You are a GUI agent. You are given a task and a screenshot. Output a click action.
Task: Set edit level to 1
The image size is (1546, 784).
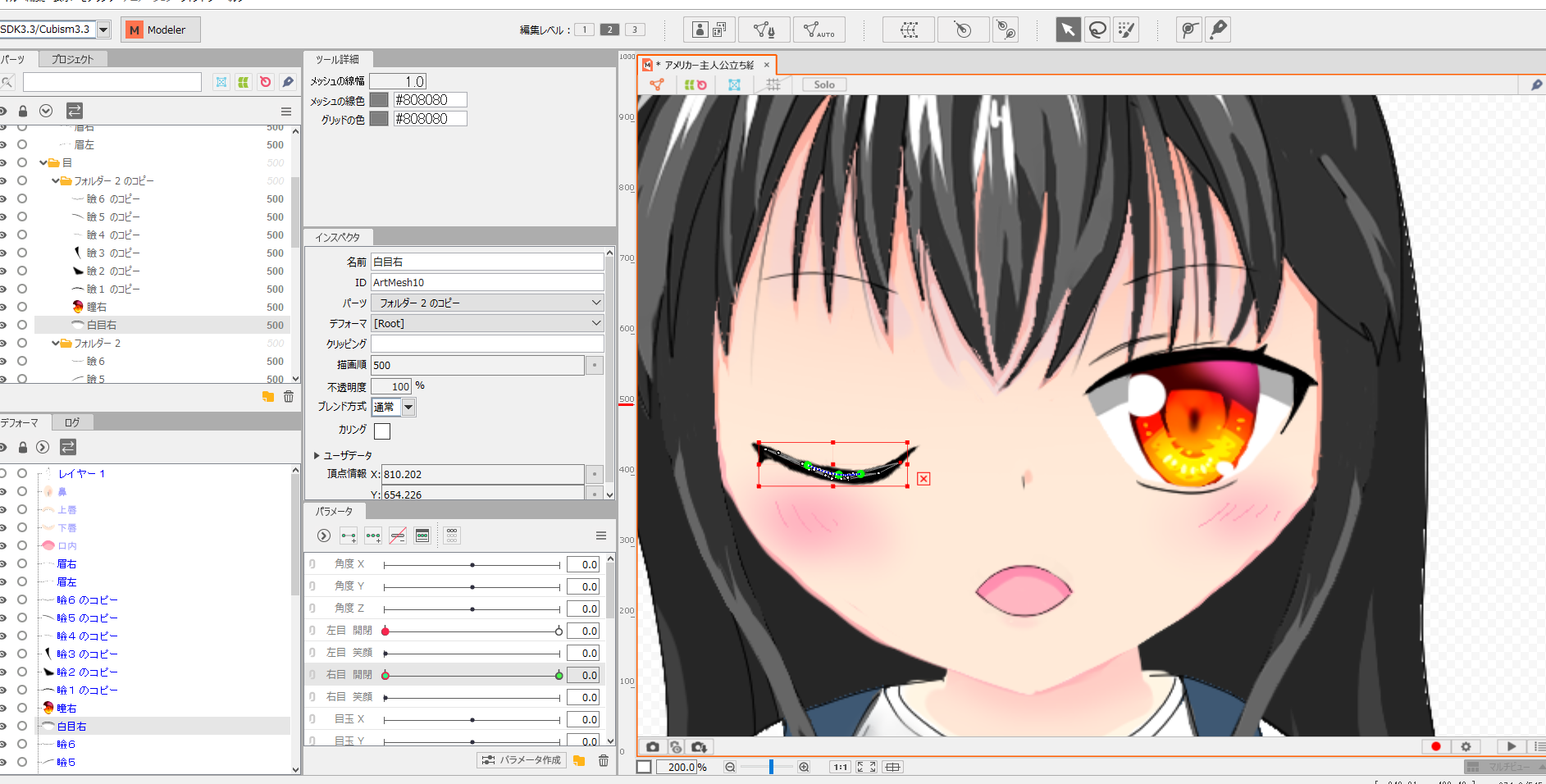point(584,30)
